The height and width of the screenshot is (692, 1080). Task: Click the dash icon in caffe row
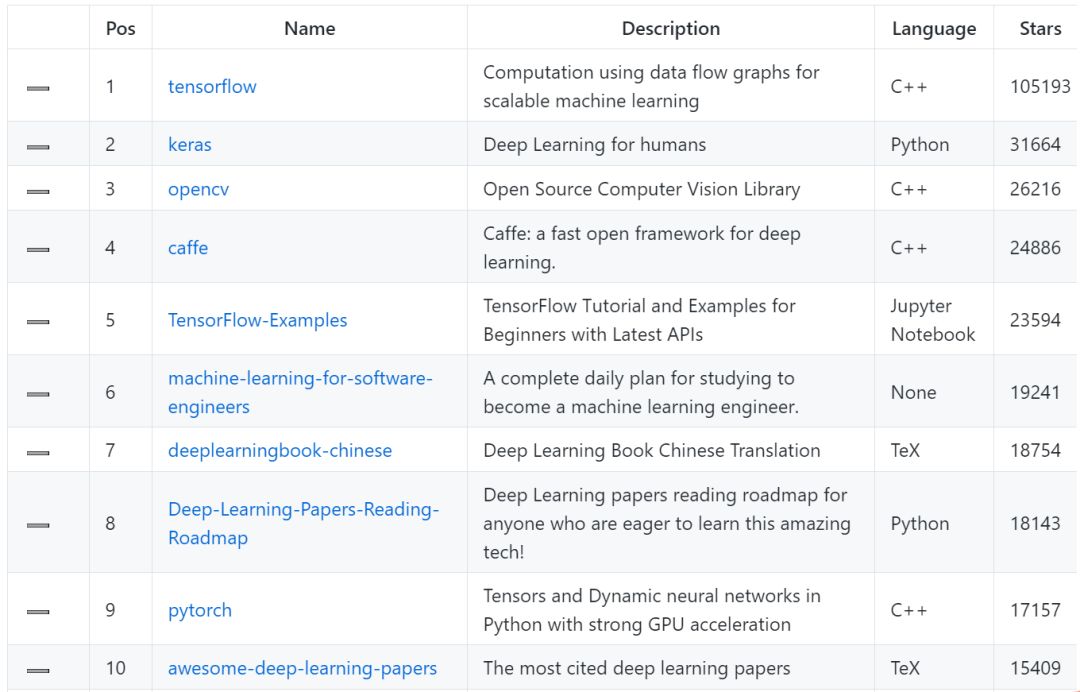(x=38, y=250)
